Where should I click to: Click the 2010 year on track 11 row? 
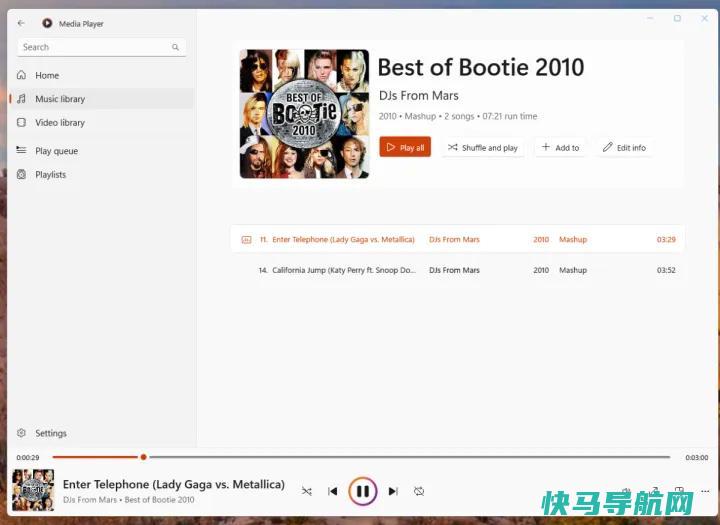(541, 239)
